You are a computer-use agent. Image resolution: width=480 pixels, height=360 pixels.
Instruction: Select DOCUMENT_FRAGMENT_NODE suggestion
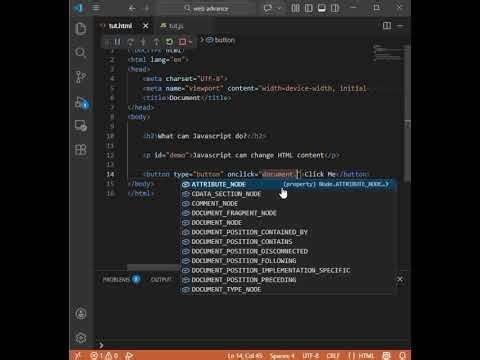pyautogui.click(x=289, y=213)
